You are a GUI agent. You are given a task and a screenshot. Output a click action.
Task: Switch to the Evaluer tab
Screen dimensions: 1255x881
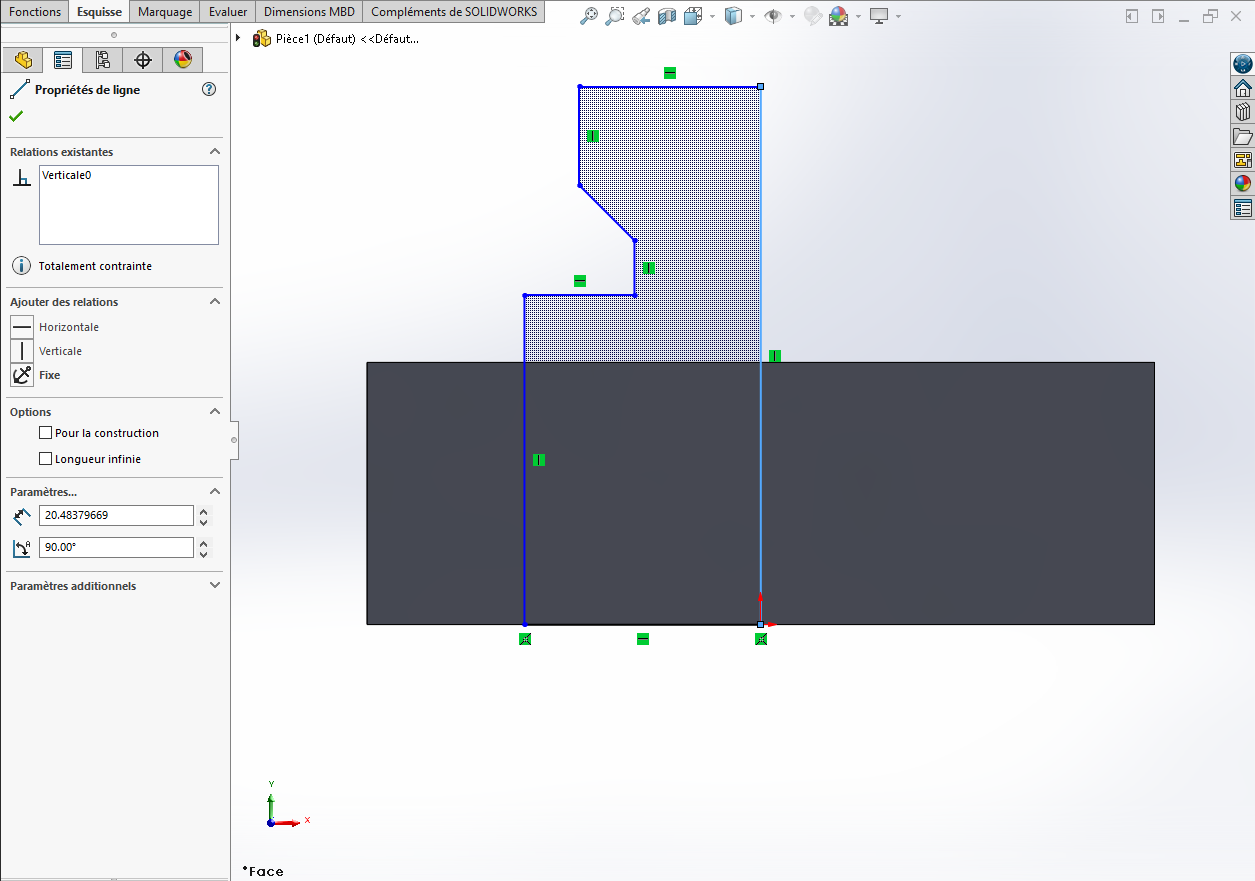tap(228, 12)
